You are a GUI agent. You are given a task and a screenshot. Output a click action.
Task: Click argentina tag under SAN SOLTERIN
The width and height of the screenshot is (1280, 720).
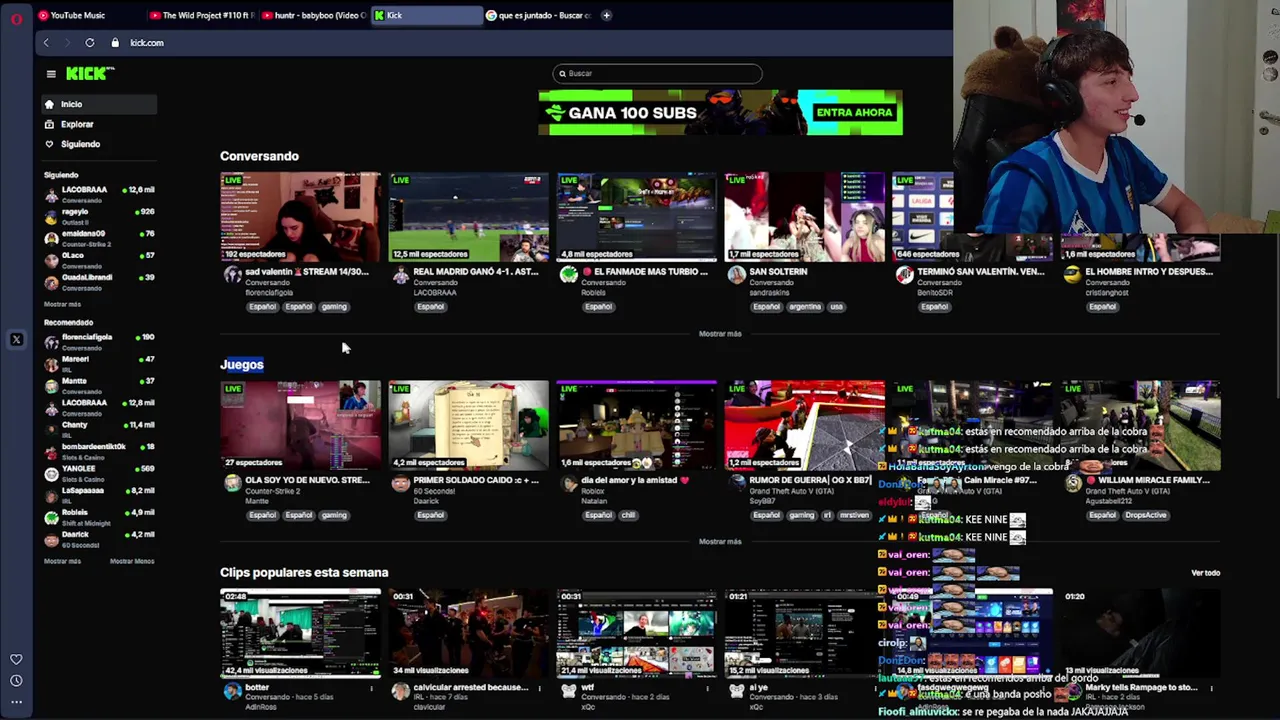pyautogui.click(x=804, y=307)
